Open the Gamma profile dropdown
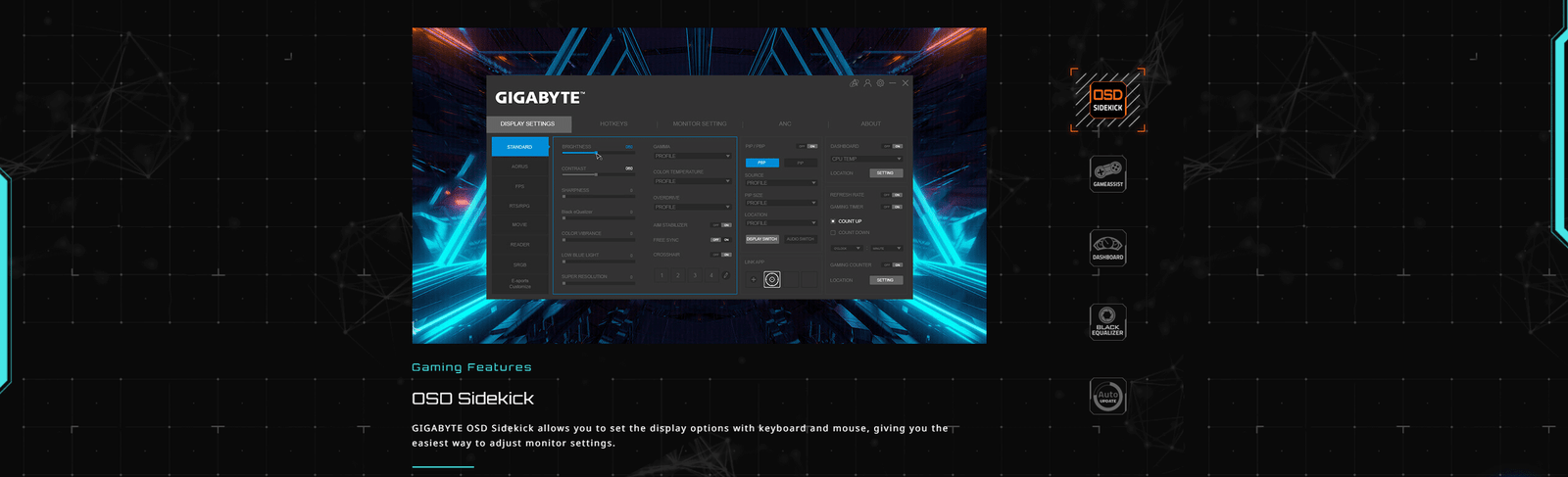The image size is (1568, 477). [x=693, y=156]
